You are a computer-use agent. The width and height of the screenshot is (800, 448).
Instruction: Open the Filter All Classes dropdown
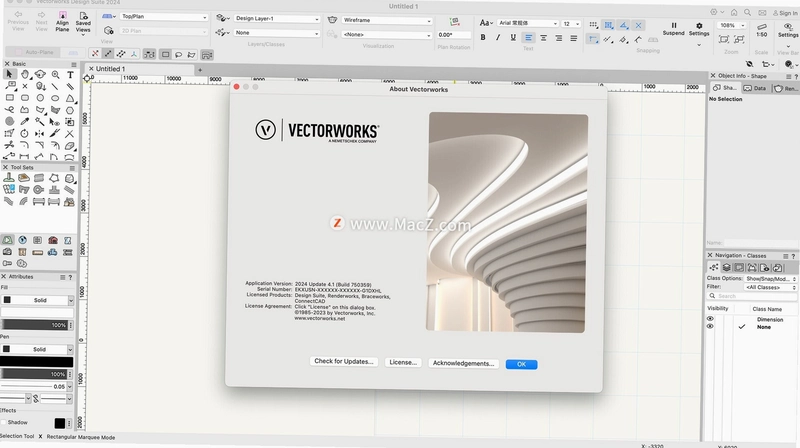(770, 287)
